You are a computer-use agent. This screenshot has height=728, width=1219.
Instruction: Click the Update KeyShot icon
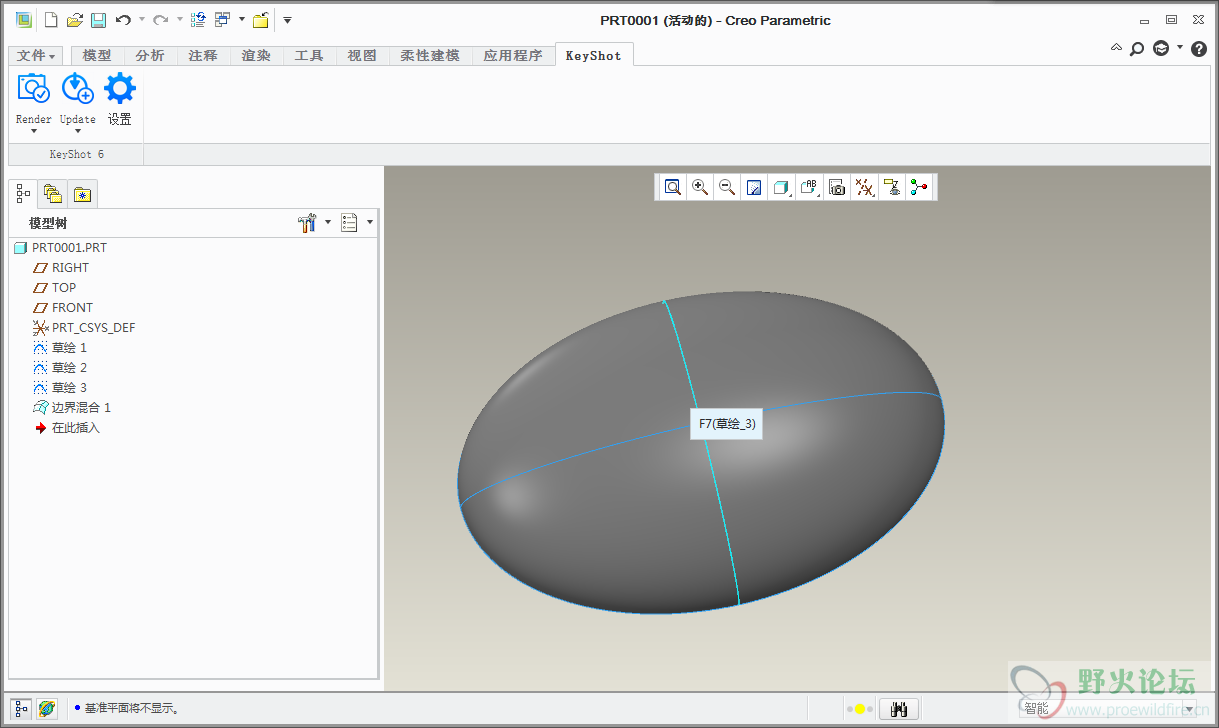pos(77,89)
